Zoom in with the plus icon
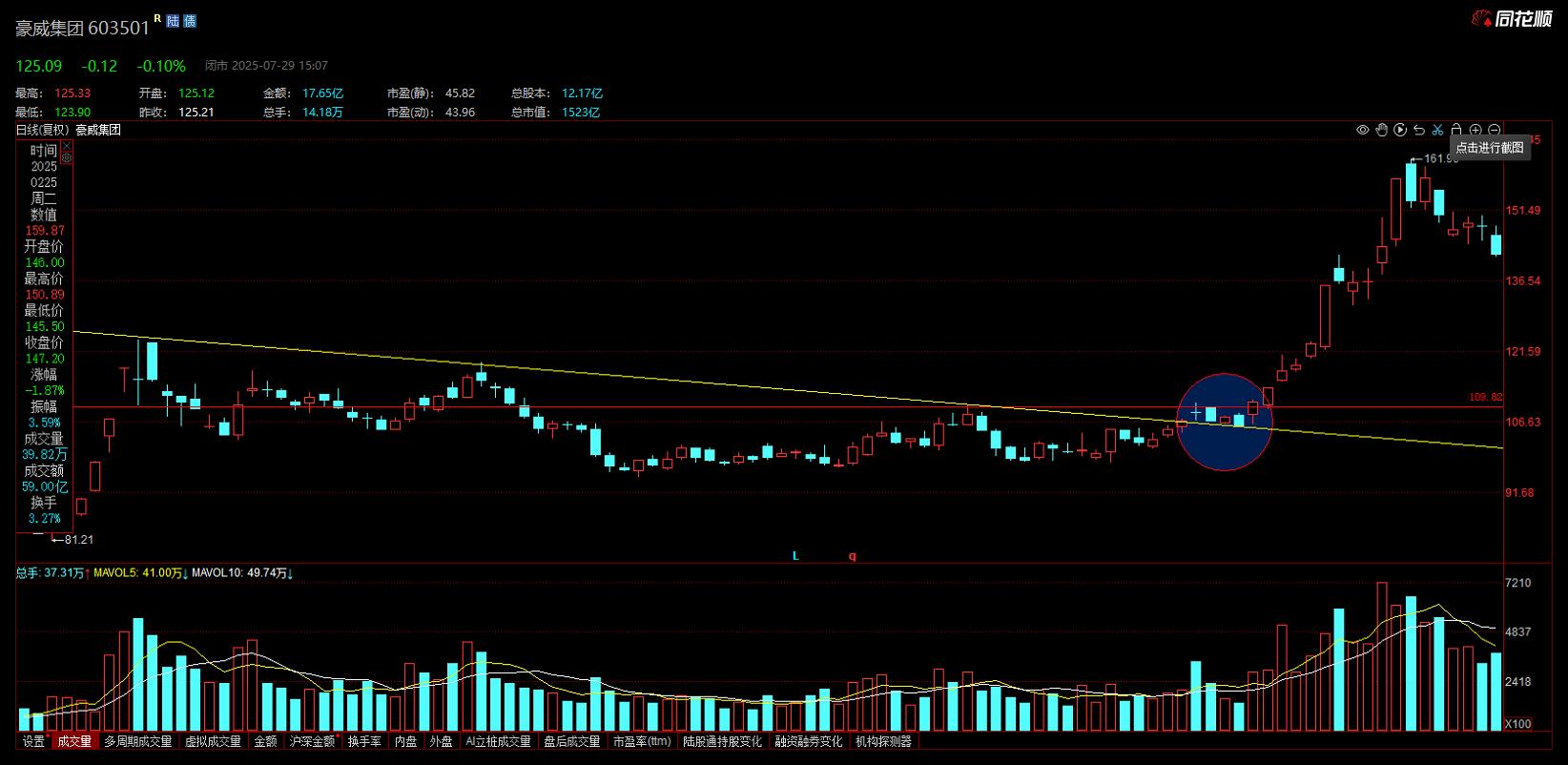The height and width of the screenshot is (765, 1568). click(1475, 130)
